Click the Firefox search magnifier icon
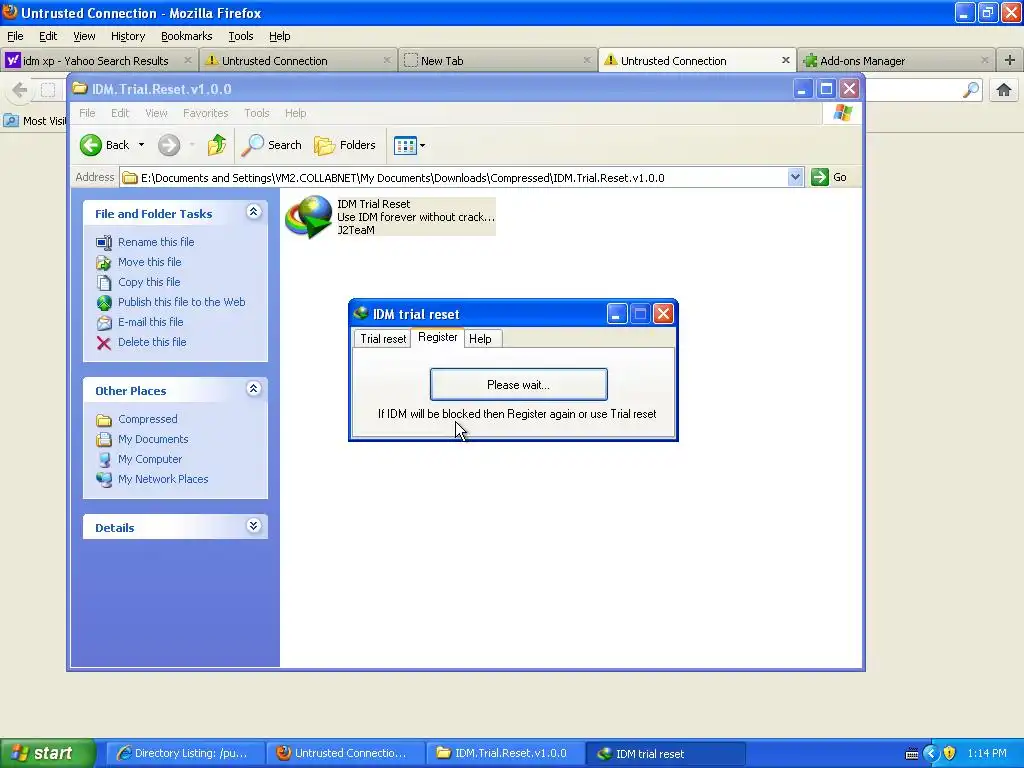 971,89
